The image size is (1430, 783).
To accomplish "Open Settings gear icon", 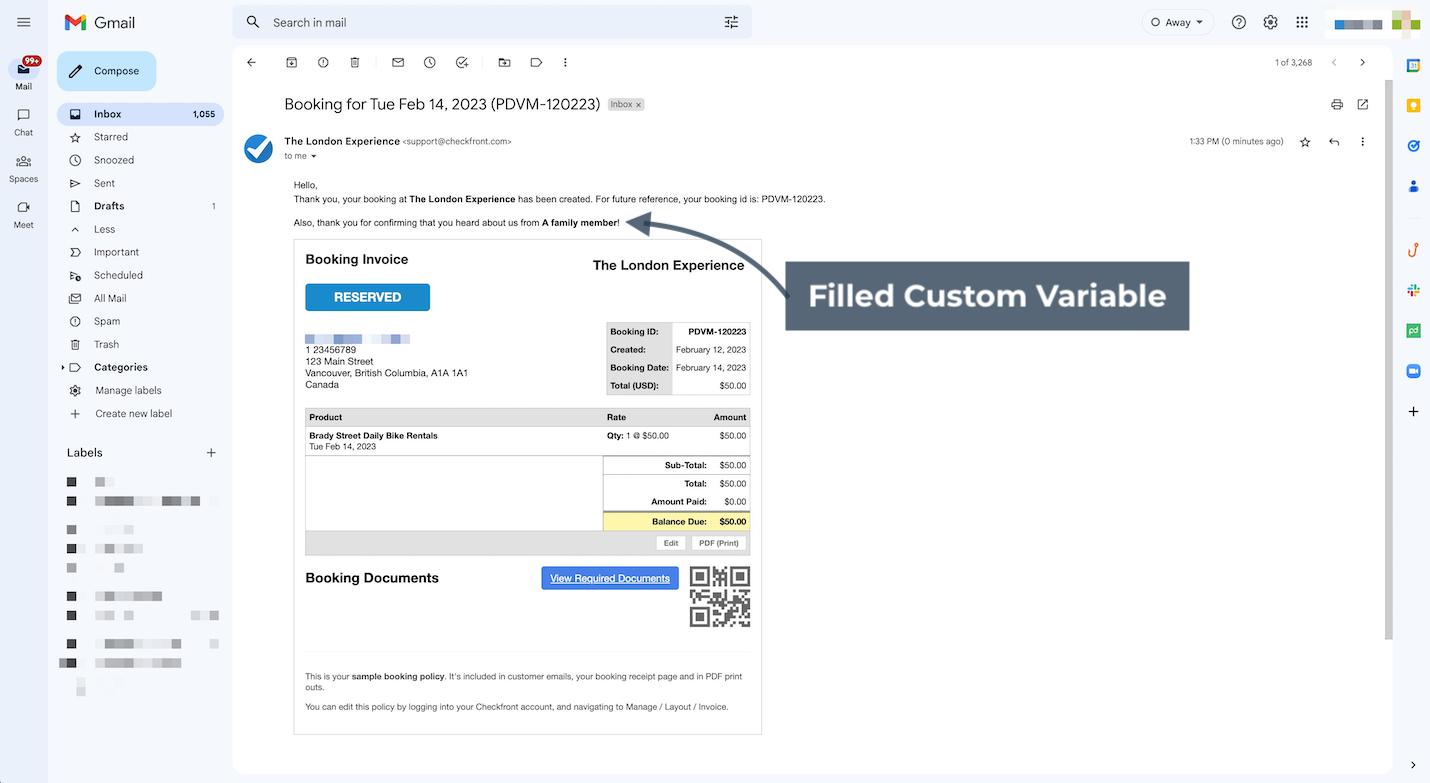I will click(1270, 22).
